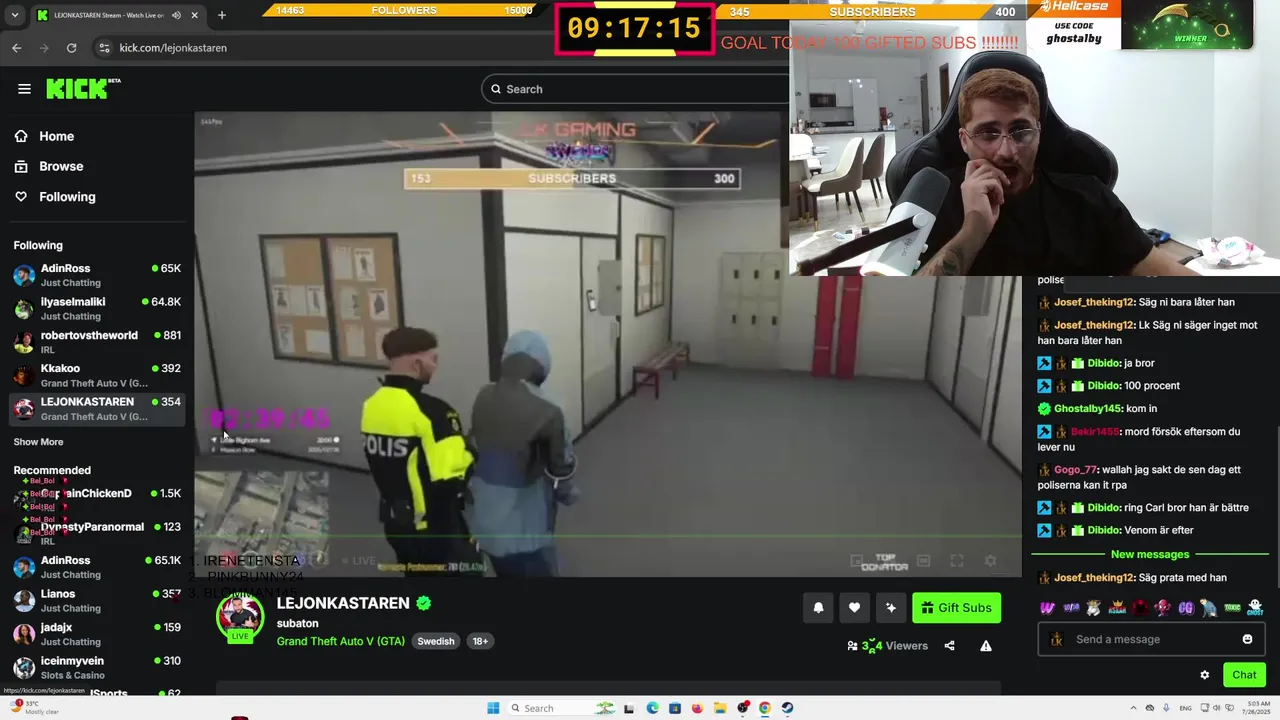Click the green Chat send button
The width and height of the screenshot is (1280, 720).
click(x=1244, y=675)
